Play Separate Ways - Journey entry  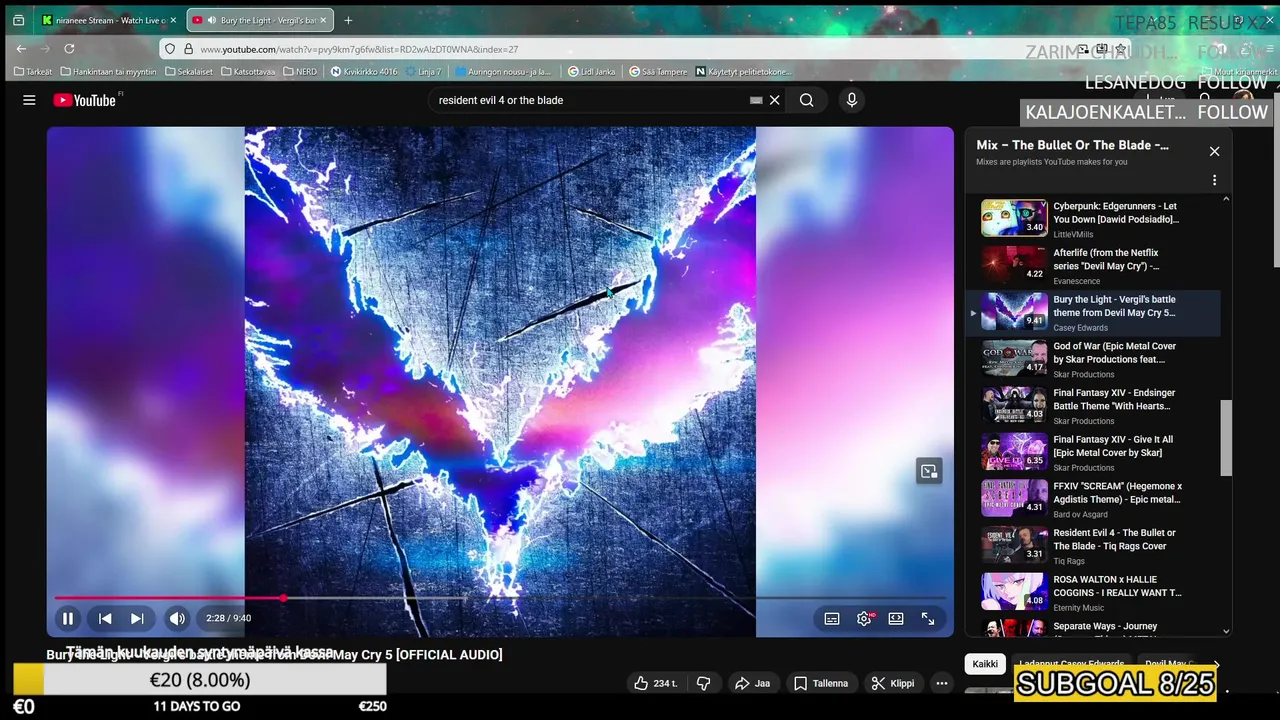click(x=1094, y=629)
